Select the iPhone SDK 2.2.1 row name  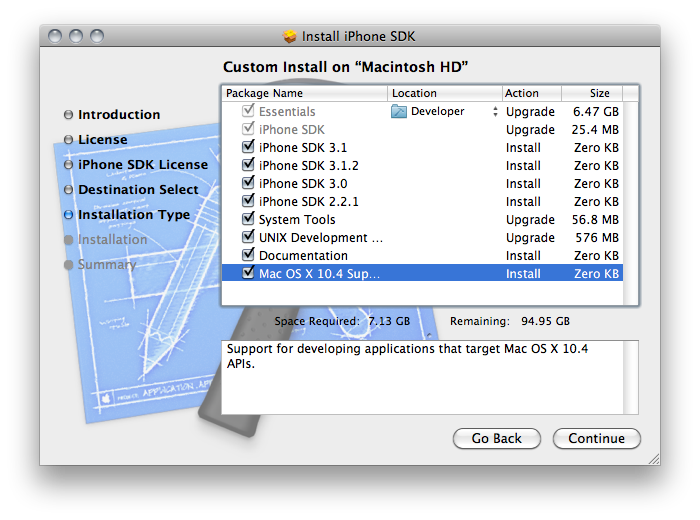tap(308, 202)
